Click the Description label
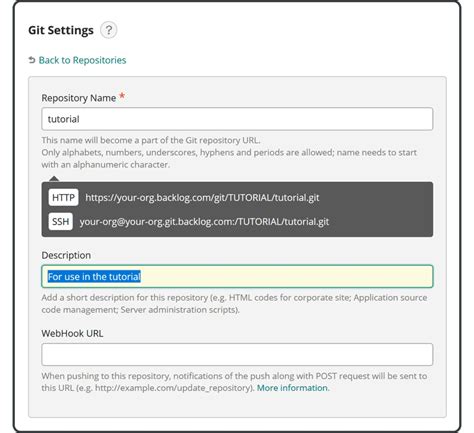Viewport: 474px width, 433px height. pyautogui.click(x=66, y=255)
